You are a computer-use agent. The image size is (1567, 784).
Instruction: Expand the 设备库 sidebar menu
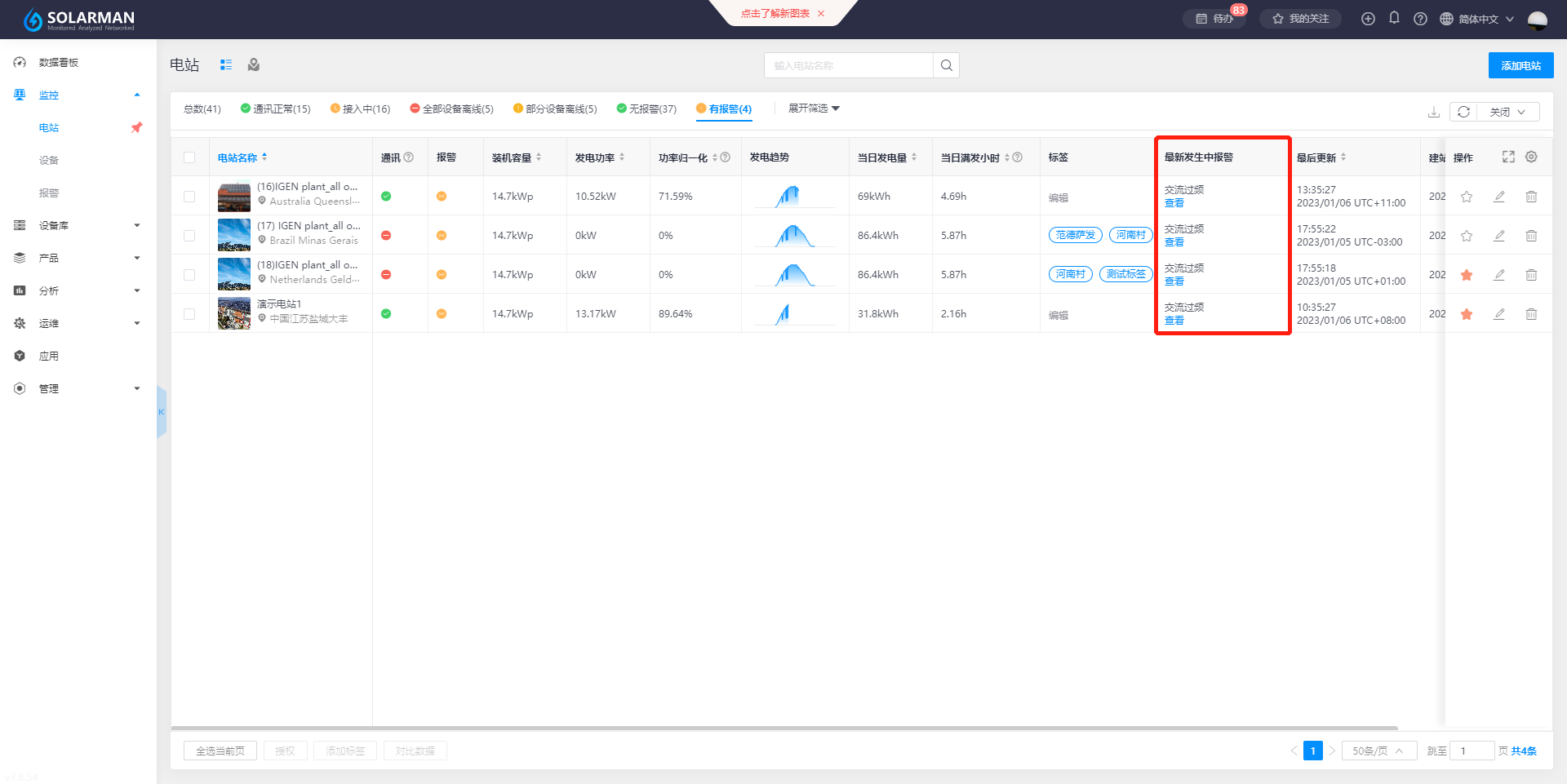pyautogui.click(x=78, y=225)
